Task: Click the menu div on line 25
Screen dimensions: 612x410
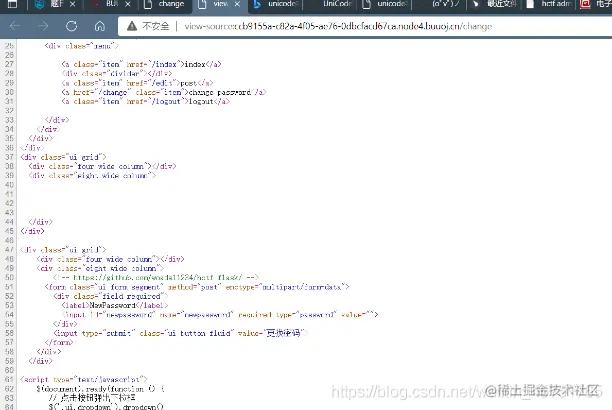Action: pyautogui.click(x=82, y=46)
